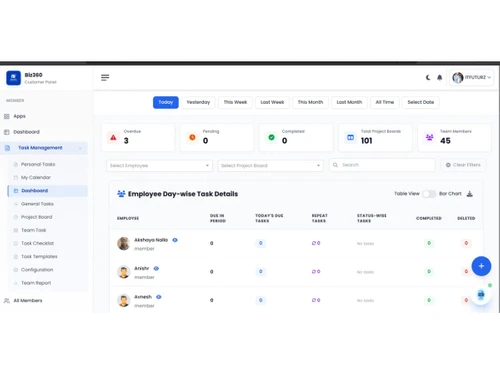Click repeat tasks icon for Akshaya Nalla
500x375 pixels.
[x=314, y=243]
